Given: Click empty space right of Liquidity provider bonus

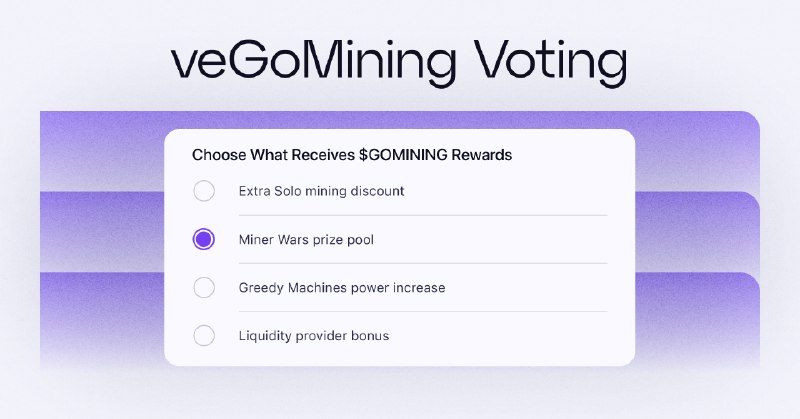Looking at the screenshot, I should tap(500, 336).
